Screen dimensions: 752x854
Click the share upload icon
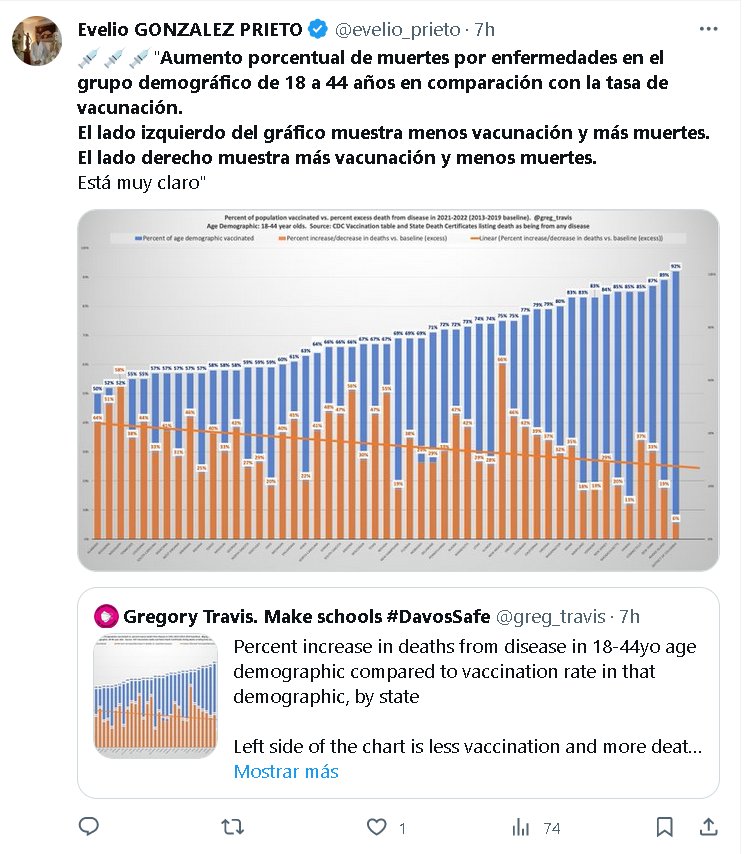[x=708, y=827]
